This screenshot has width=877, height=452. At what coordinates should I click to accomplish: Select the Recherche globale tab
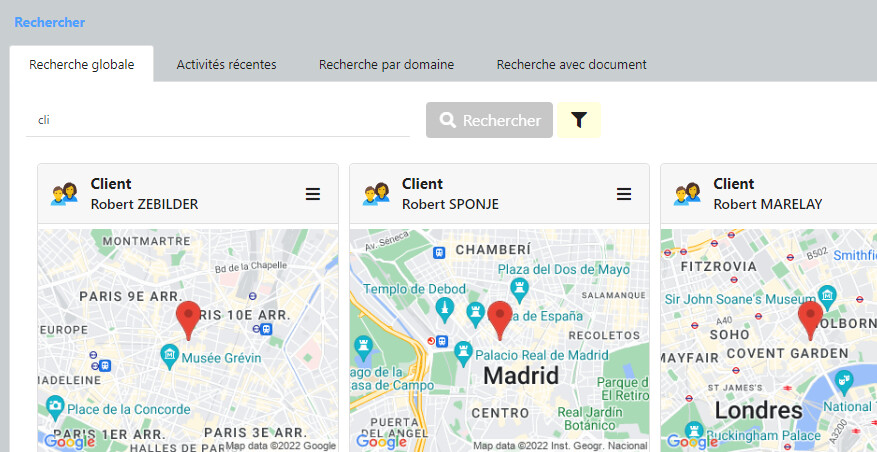(82, 64)
